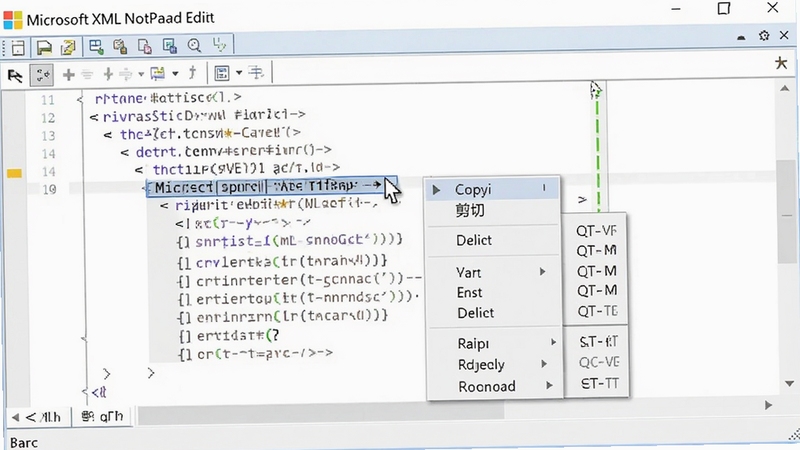This screenshot has width=800, height=450.
Task: Click the copy document icon
Action: coord(145,46)
